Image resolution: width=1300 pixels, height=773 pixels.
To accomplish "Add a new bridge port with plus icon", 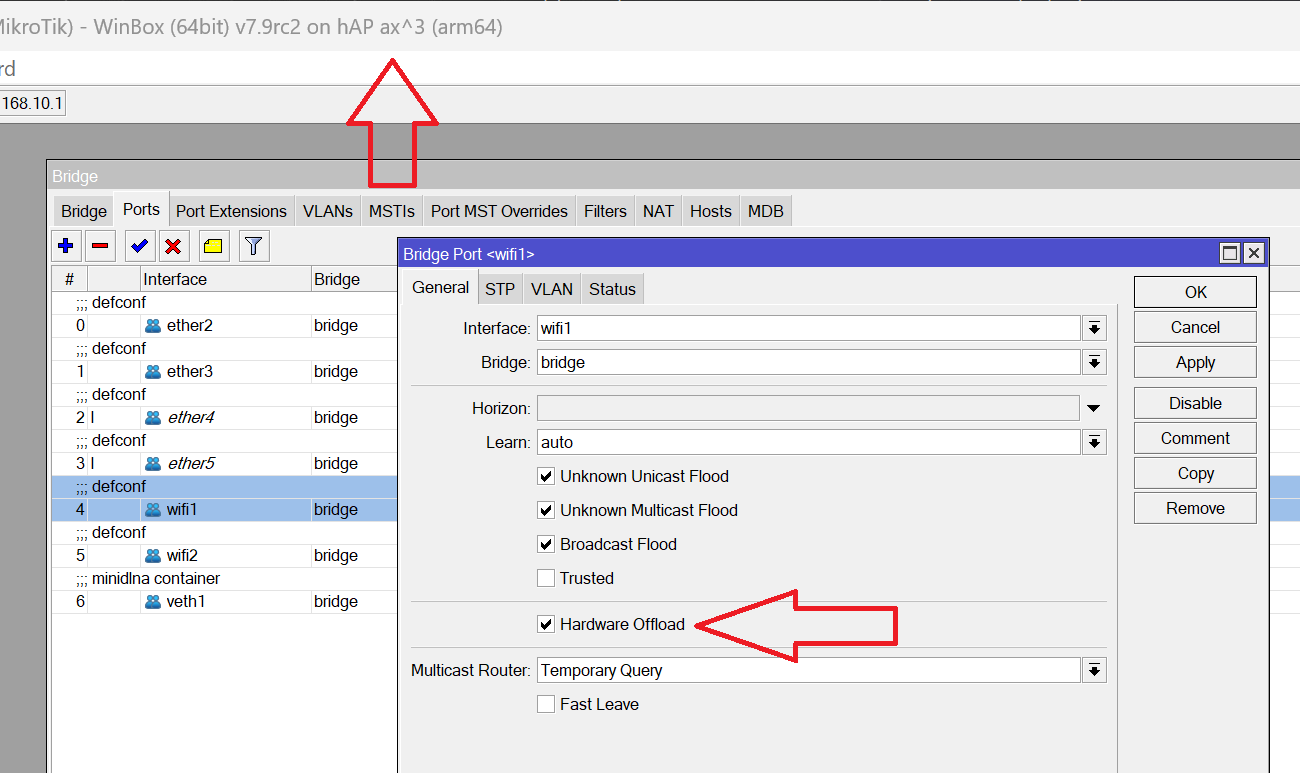I will click(x=66, y=245).
